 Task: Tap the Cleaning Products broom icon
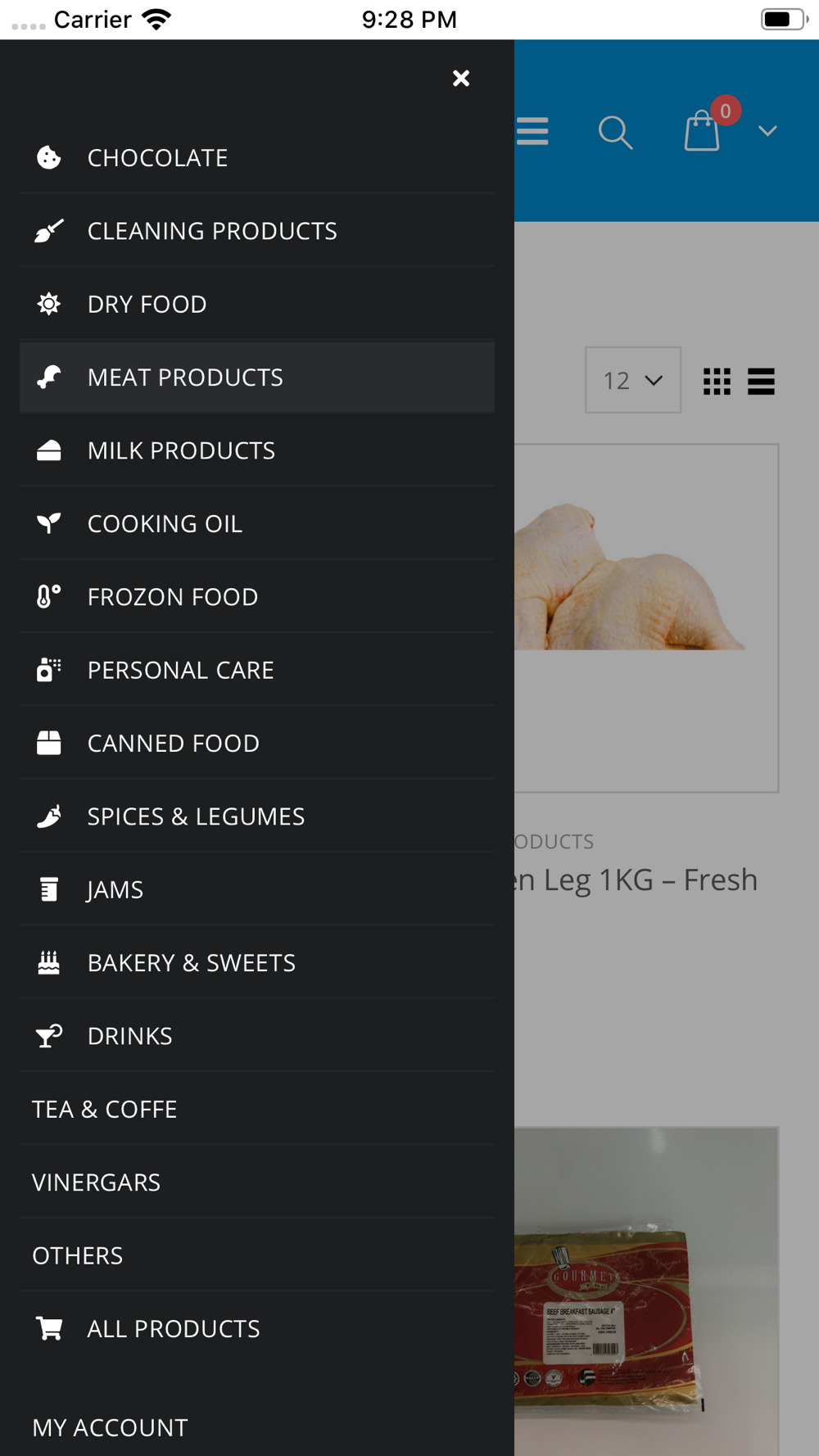[49, 231]
